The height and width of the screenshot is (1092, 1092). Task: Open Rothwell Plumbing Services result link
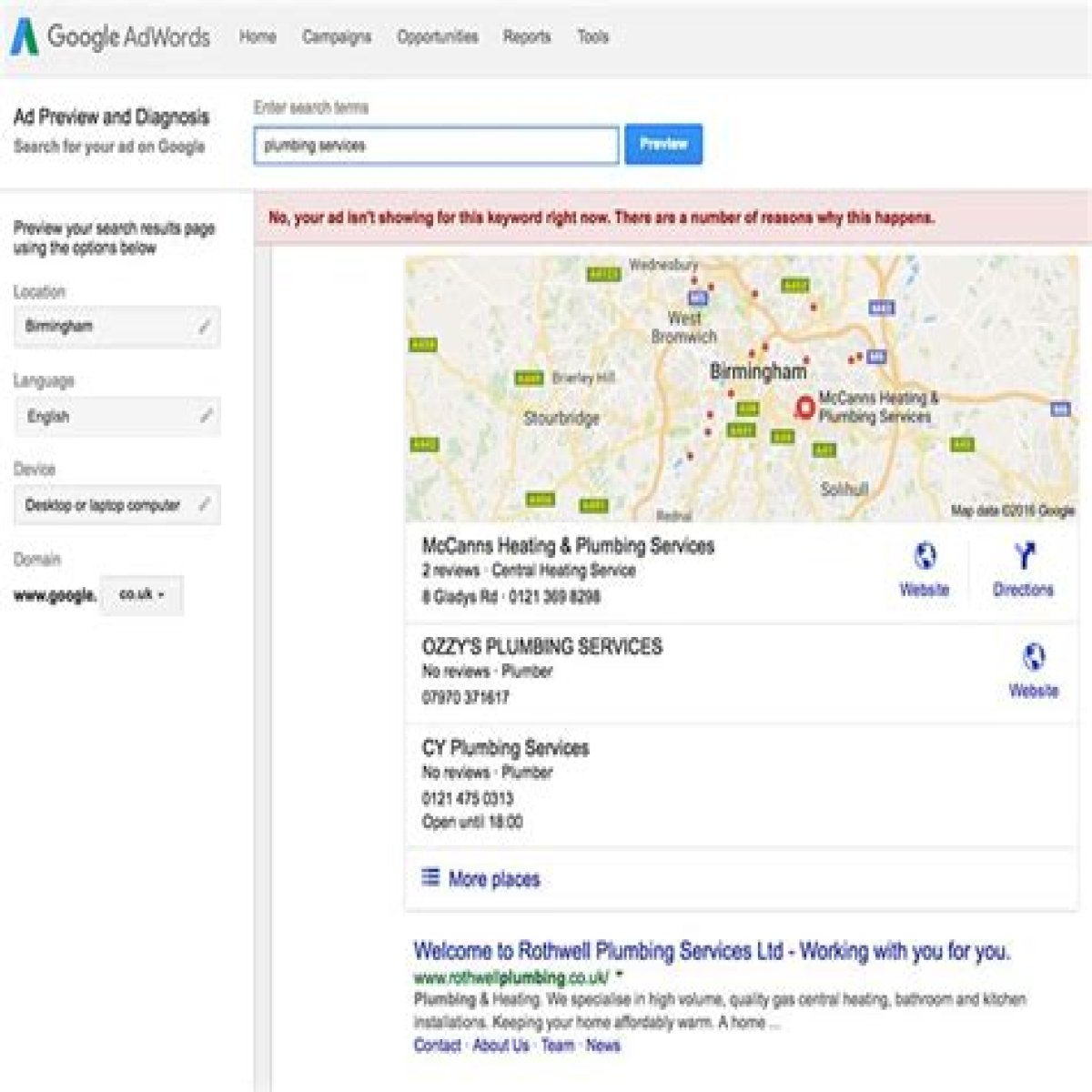click(712, 952)
